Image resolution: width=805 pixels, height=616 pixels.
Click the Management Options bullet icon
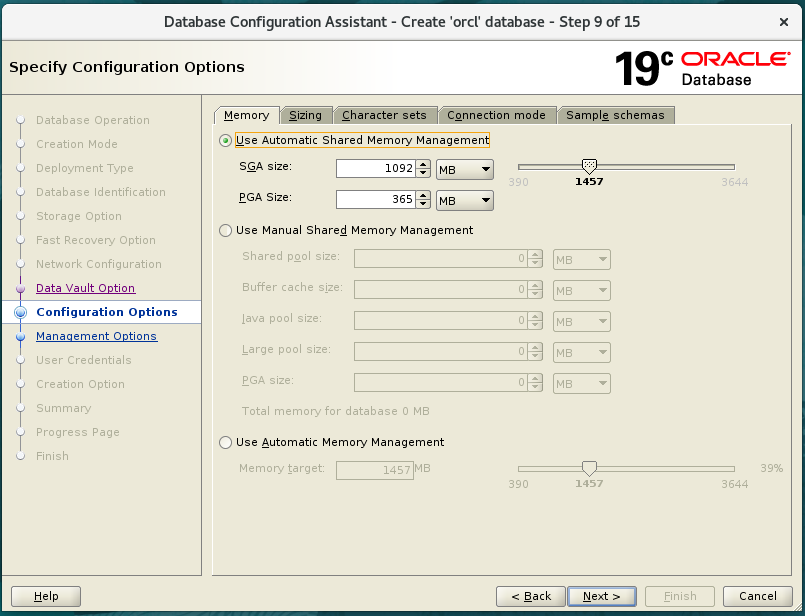pos(21,337)
